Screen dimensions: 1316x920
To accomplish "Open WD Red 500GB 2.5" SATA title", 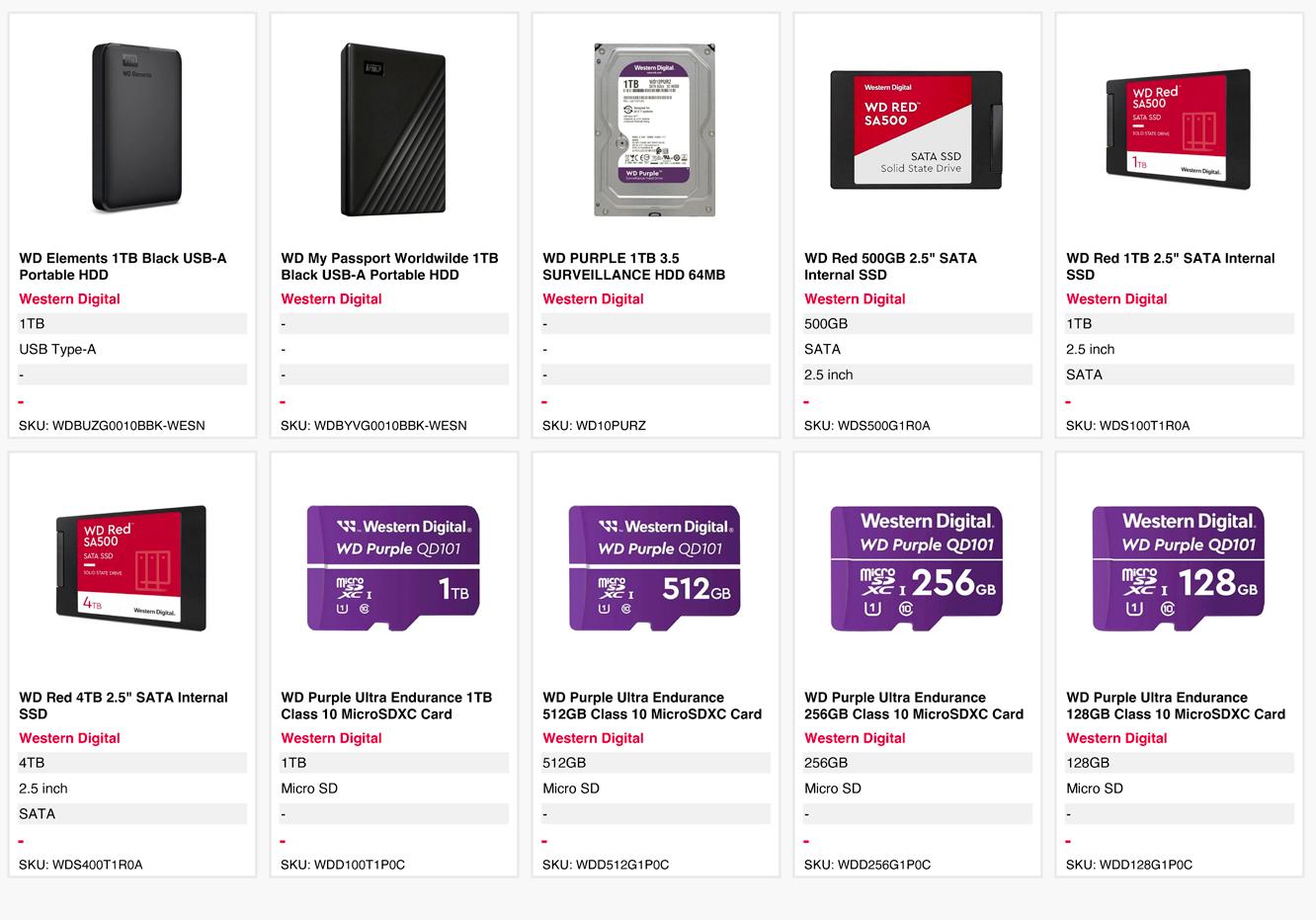I will pos(890,266).
